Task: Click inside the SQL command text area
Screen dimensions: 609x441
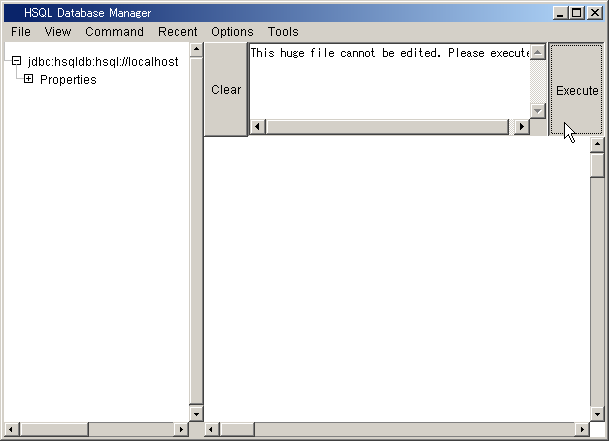Action: (x=390, y=82)
